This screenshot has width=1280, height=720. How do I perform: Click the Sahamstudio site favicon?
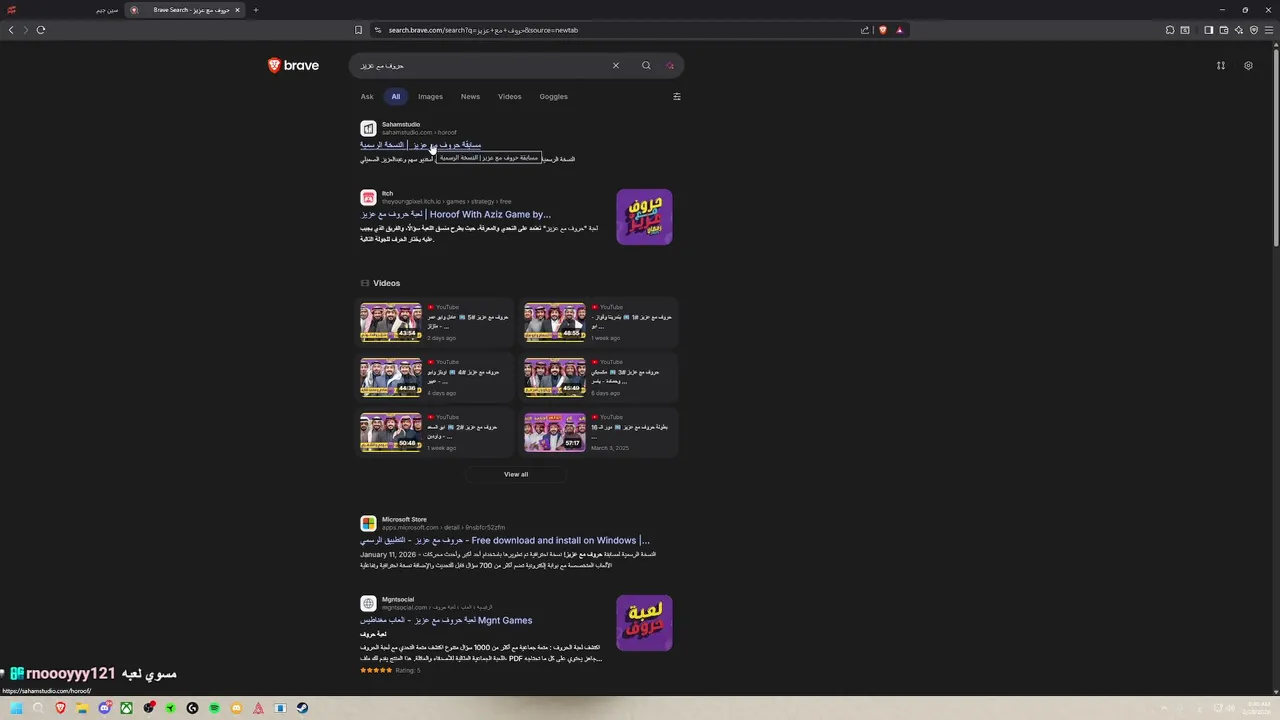click(368, 129)
